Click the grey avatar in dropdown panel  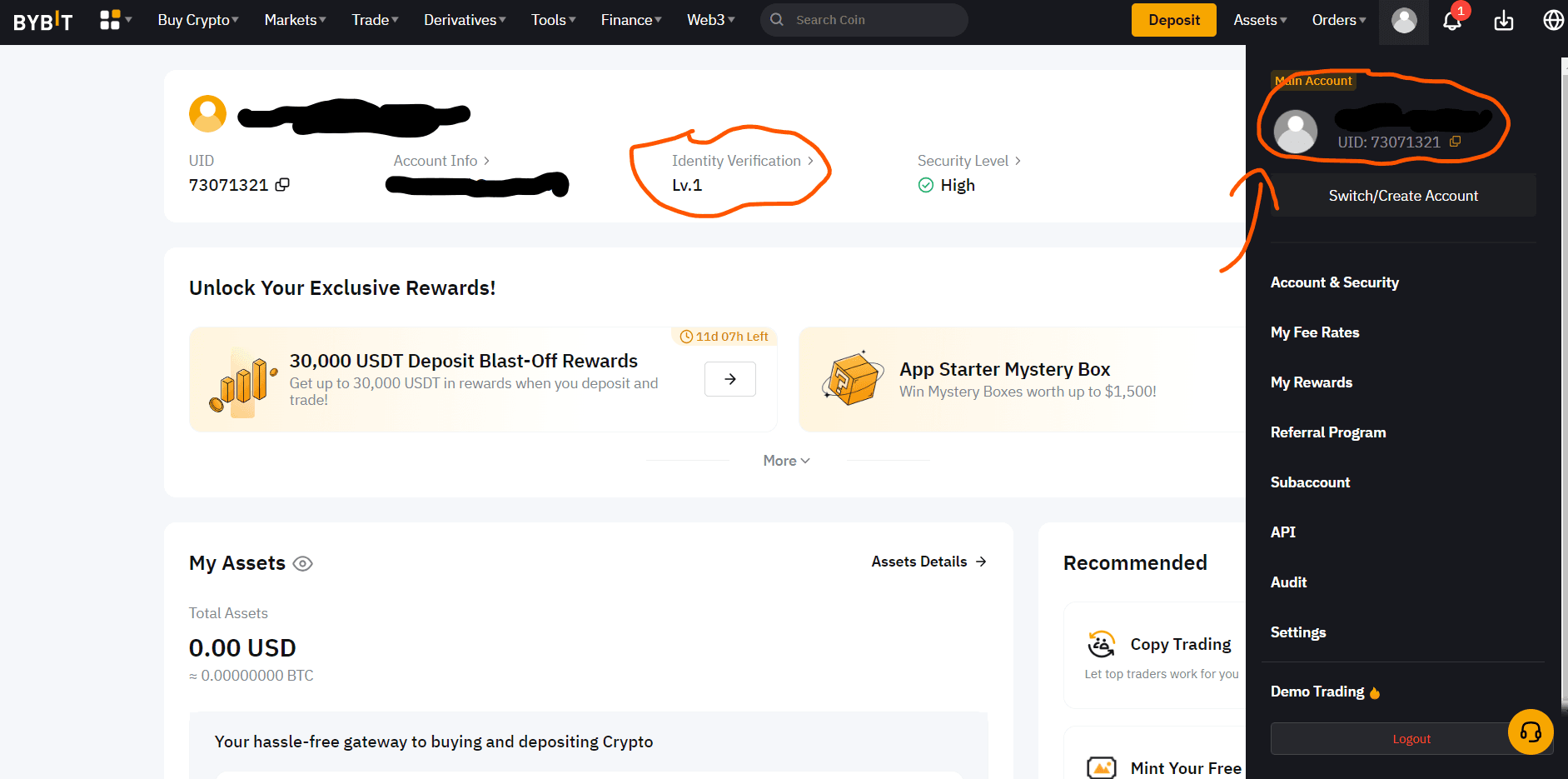coord(1296,131)
